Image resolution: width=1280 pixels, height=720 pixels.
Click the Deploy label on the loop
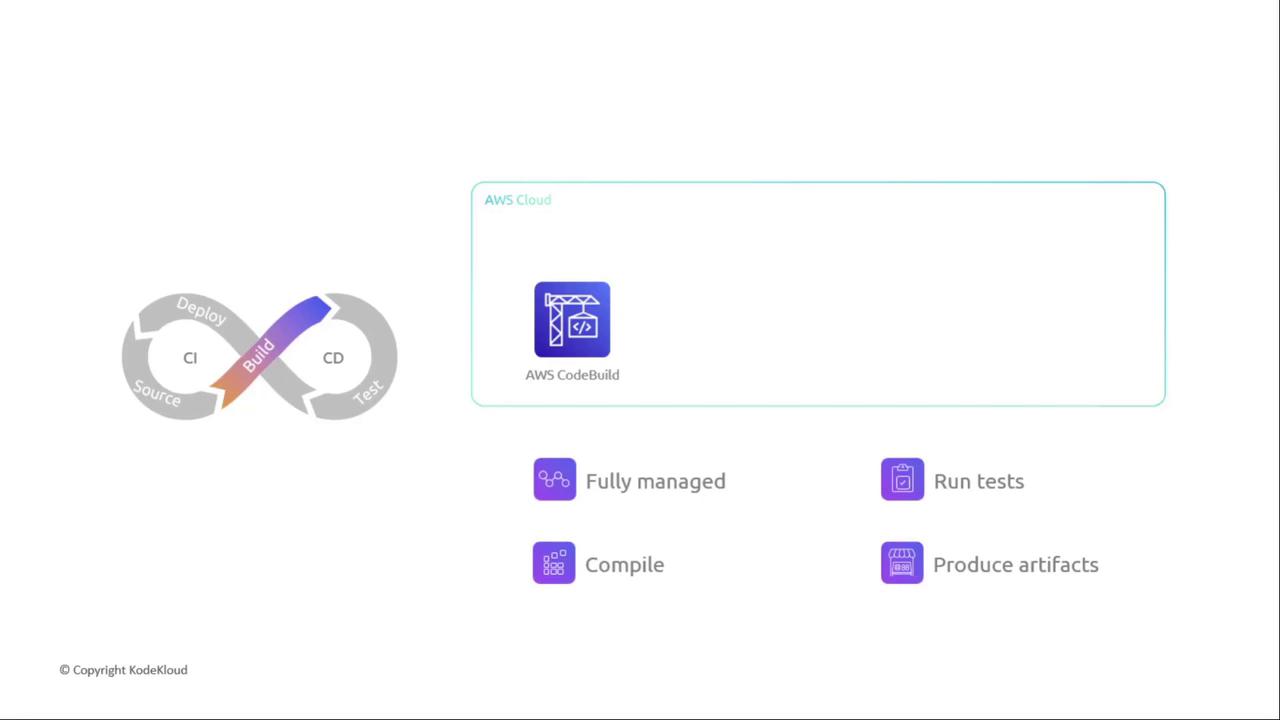[x=202, y=310]
